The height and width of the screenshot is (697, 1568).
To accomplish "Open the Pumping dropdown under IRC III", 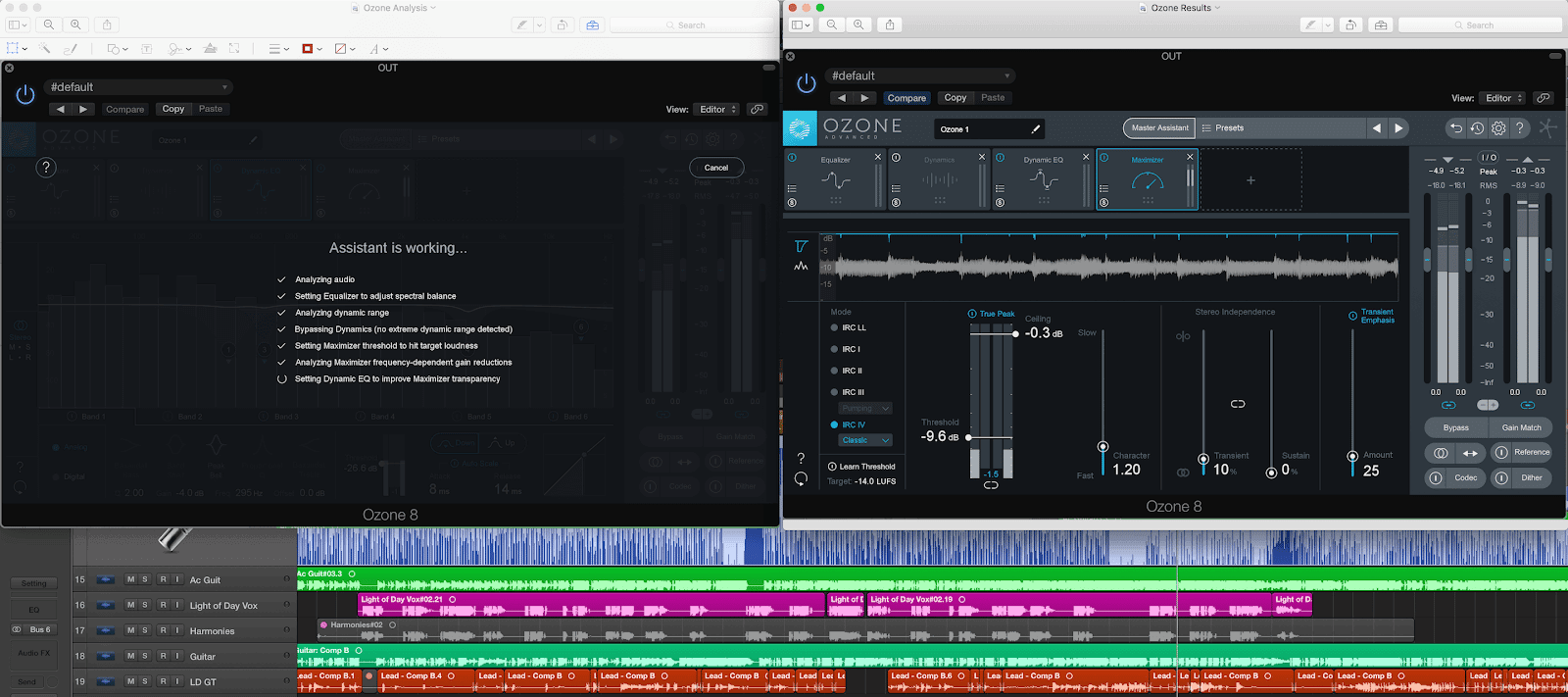I will 865,408.
